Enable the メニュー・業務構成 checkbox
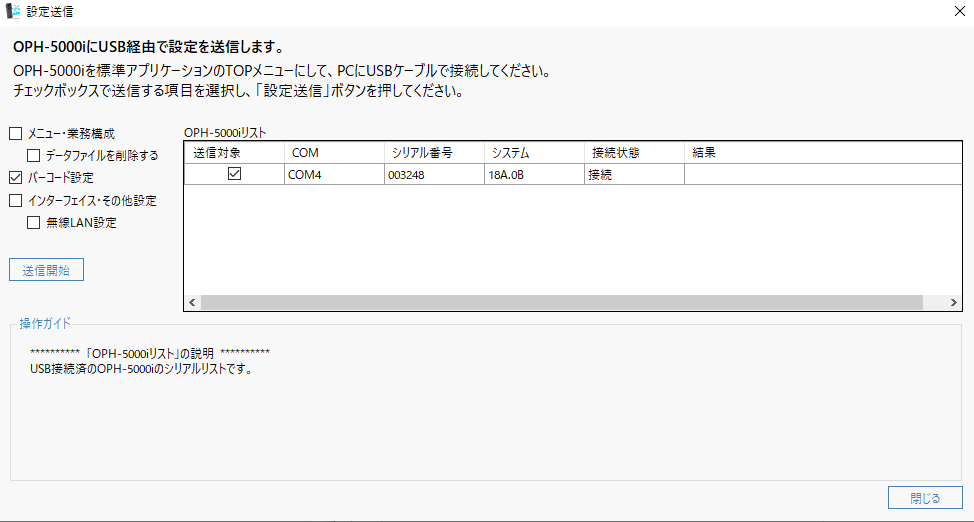 [x=16, y=133]
